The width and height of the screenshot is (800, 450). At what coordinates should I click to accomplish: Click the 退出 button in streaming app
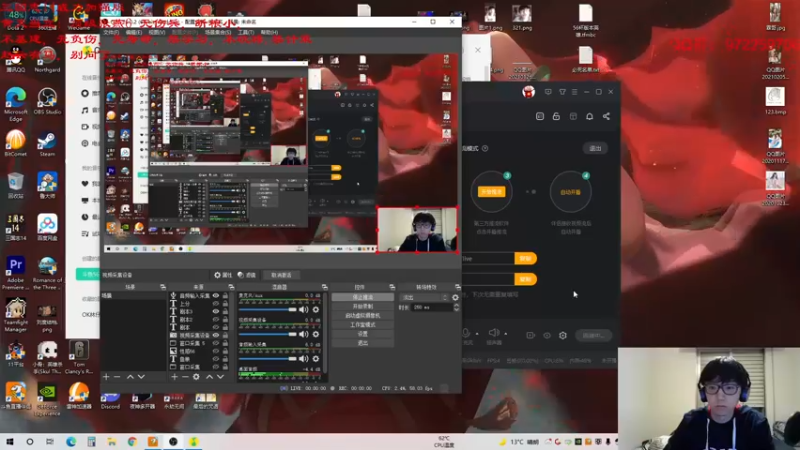coord(595,148)
